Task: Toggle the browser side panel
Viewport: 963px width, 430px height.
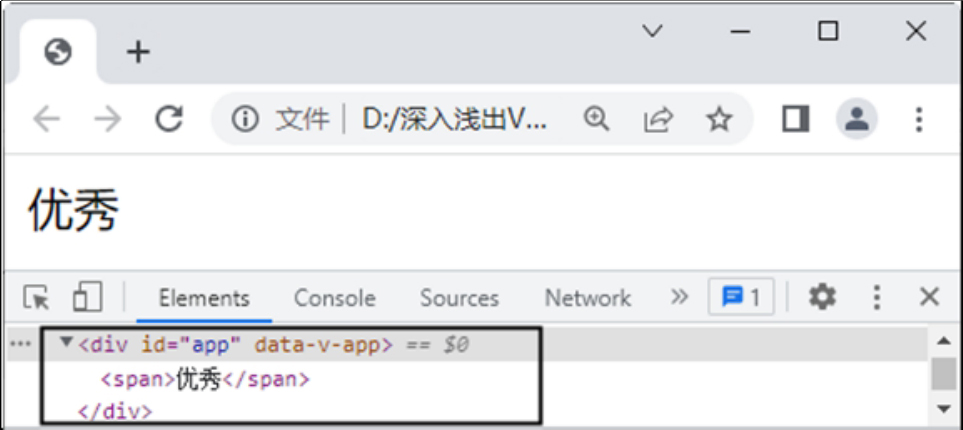Action: [x=795, y=119]
